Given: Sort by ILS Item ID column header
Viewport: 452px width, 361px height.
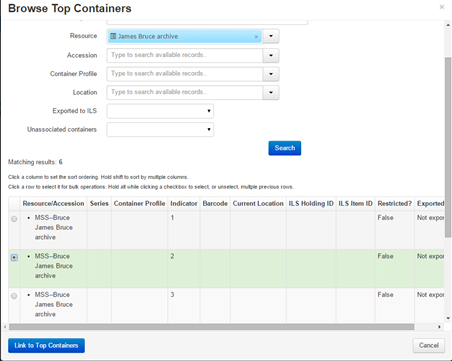Looking at the screenshot, I should pyautogui.click(x=355, y=204).
